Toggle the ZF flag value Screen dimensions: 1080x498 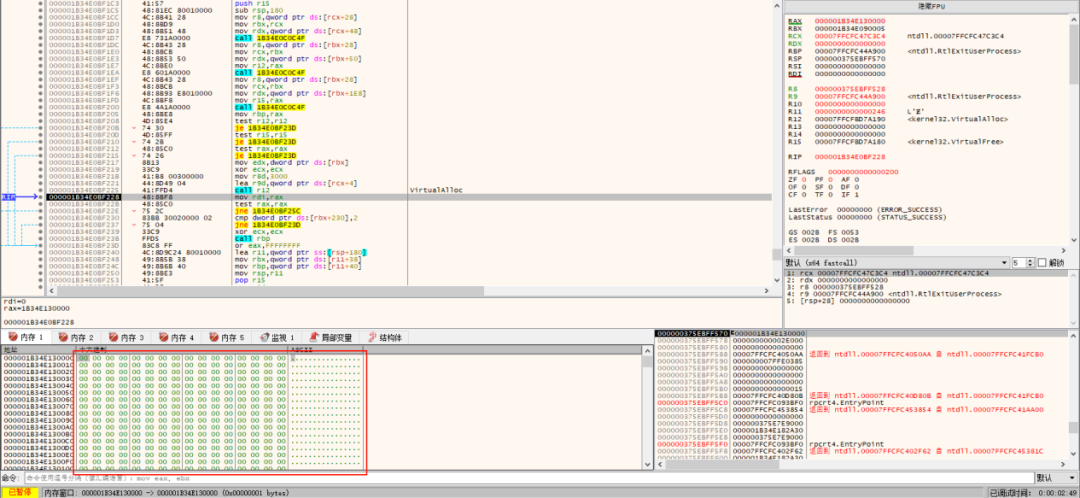[x=802, y=178]
